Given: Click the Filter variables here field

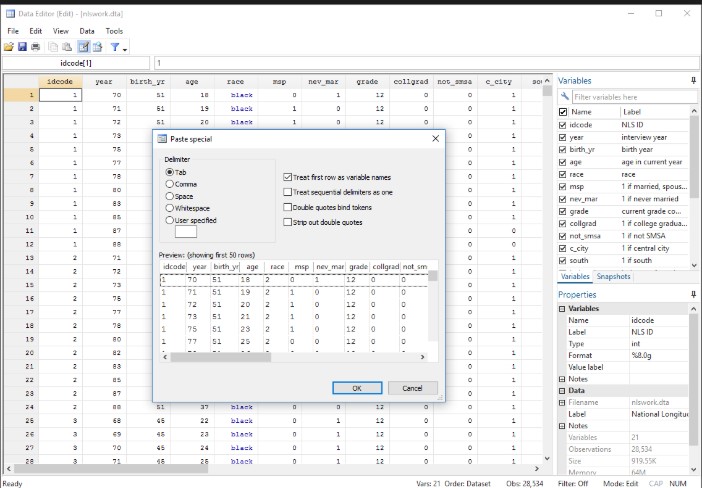Looking at the screenshot, I should point(634,97).
